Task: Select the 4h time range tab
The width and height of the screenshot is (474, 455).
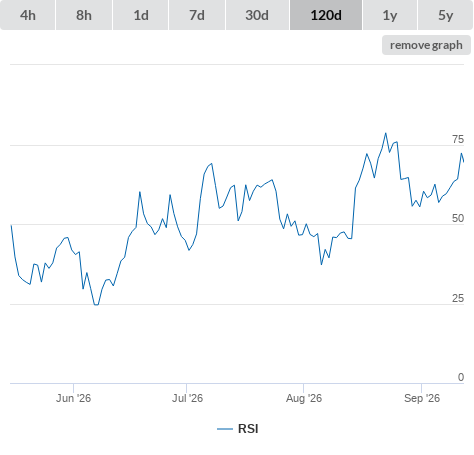Action: pyautogui.click(x=28, y=15)
